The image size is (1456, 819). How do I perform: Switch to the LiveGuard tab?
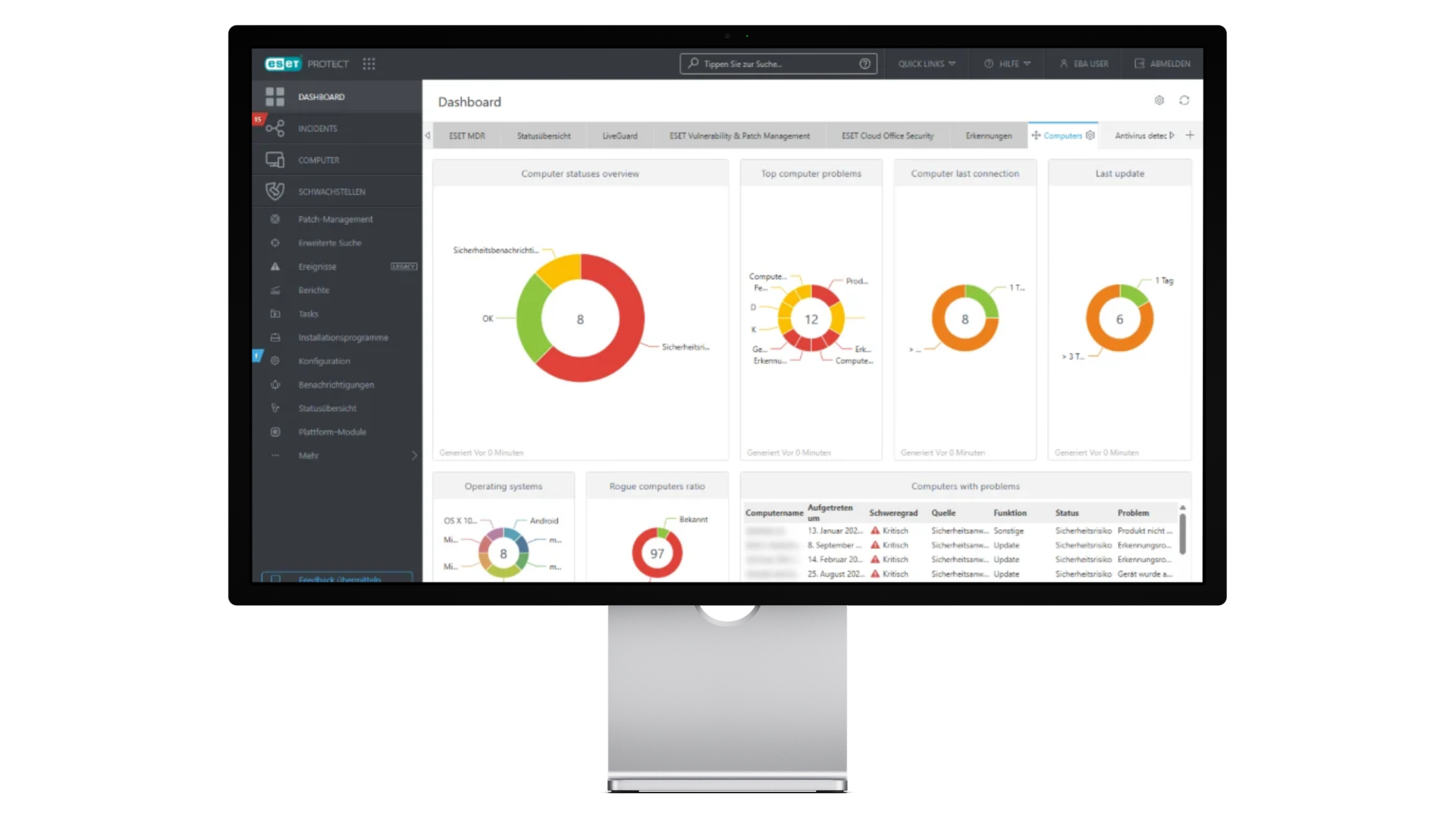620,136
